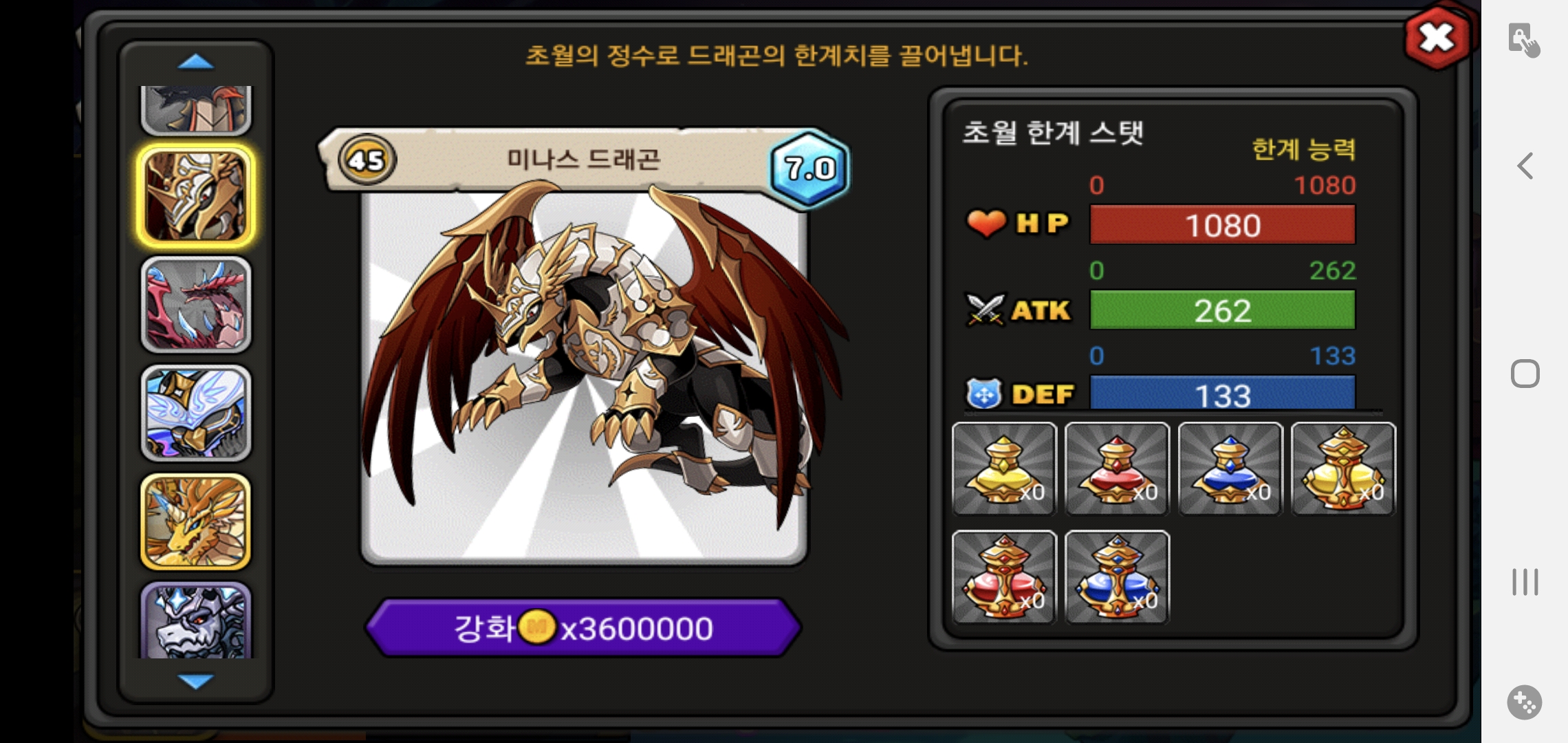The width and height of the screenshot is (1568, 743).
Task: Open the Android recent apps button
Action: point(1525,582)
